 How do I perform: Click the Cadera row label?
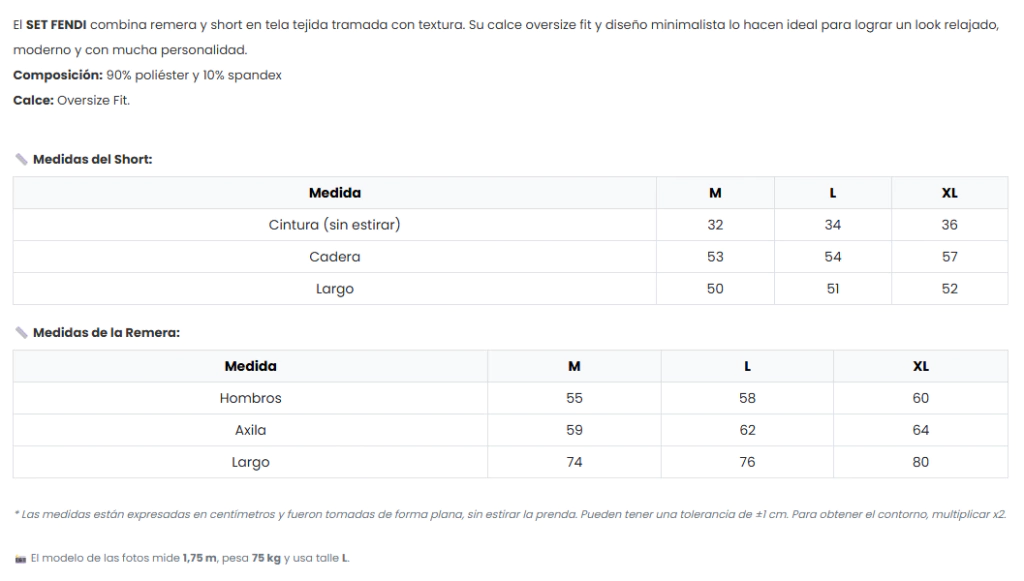coord(334,257)
